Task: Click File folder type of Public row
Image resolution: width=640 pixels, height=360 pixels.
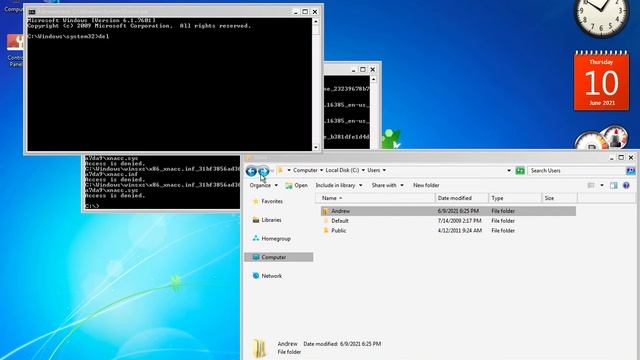Action: 503,231
